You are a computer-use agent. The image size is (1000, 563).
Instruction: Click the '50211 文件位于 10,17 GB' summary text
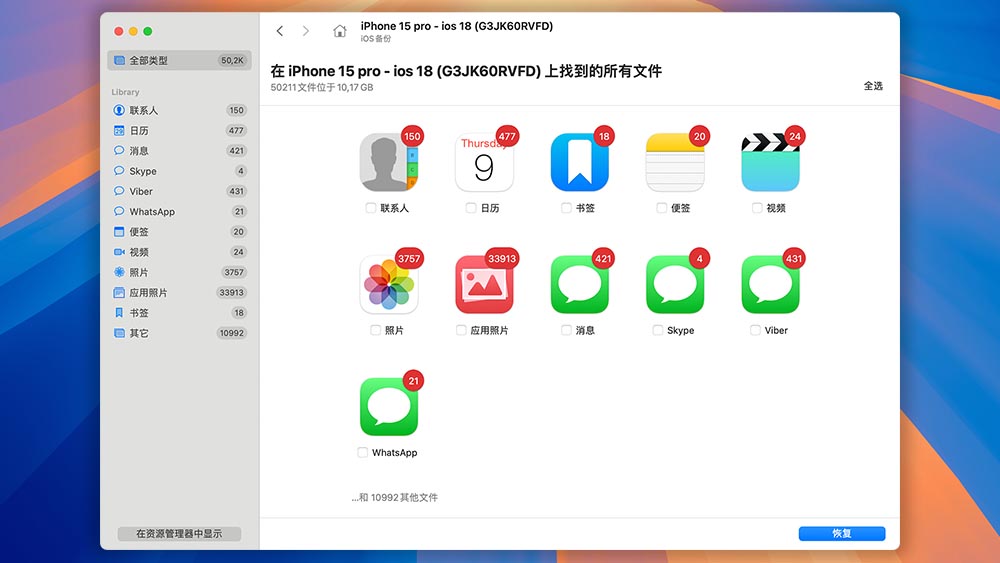coord(322,87)
